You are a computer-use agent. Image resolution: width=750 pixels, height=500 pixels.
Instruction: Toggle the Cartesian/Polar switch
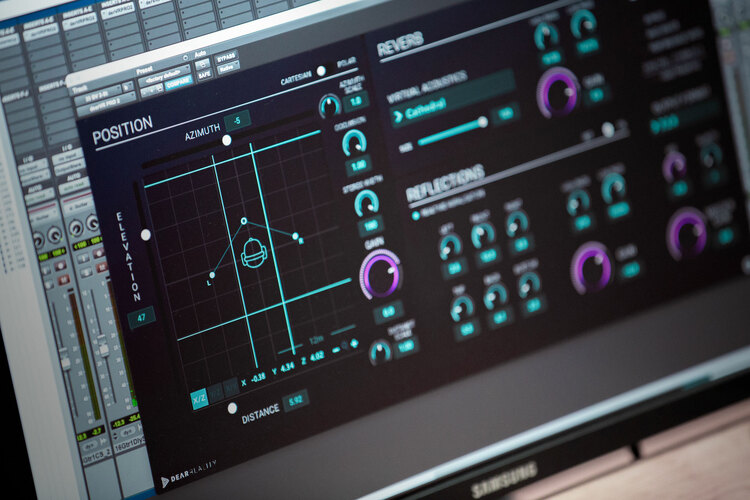[x=321, y=71]
